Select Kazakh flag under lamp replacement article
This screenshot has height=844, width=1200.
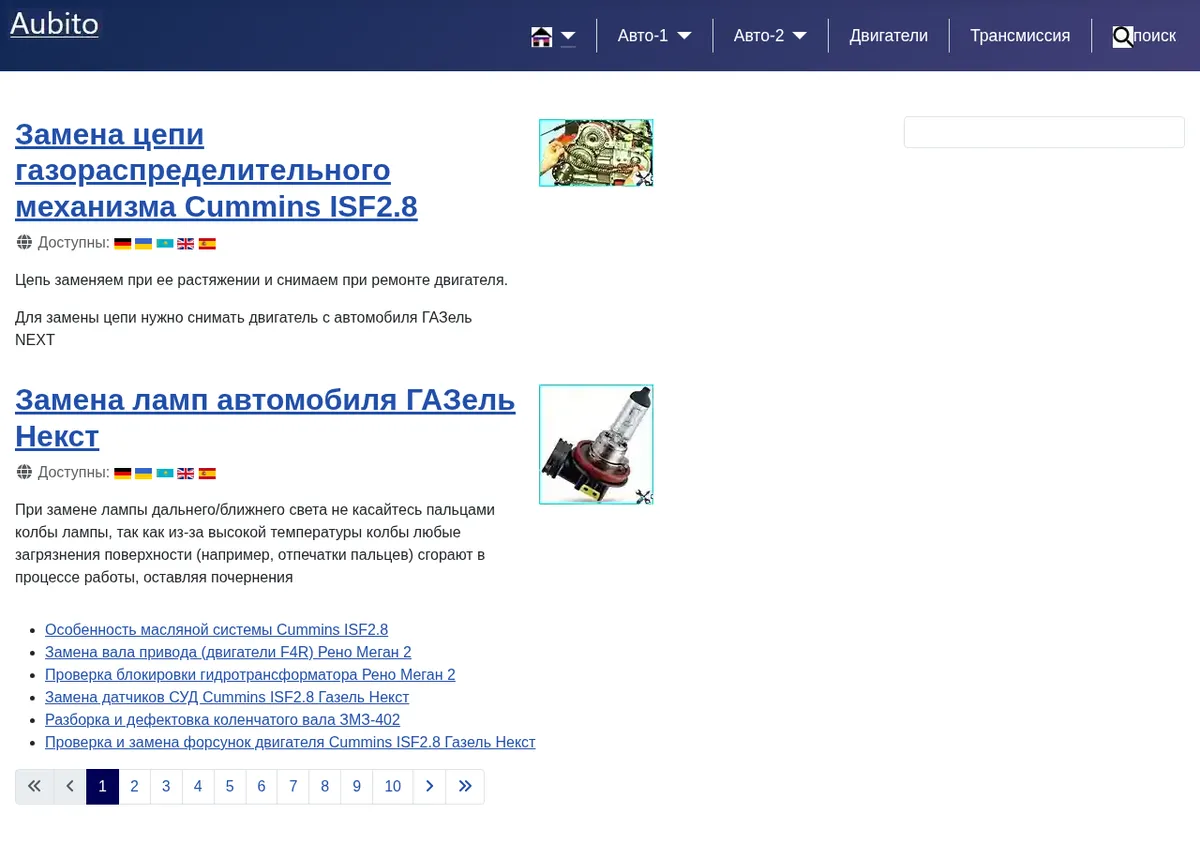[165, 473]
